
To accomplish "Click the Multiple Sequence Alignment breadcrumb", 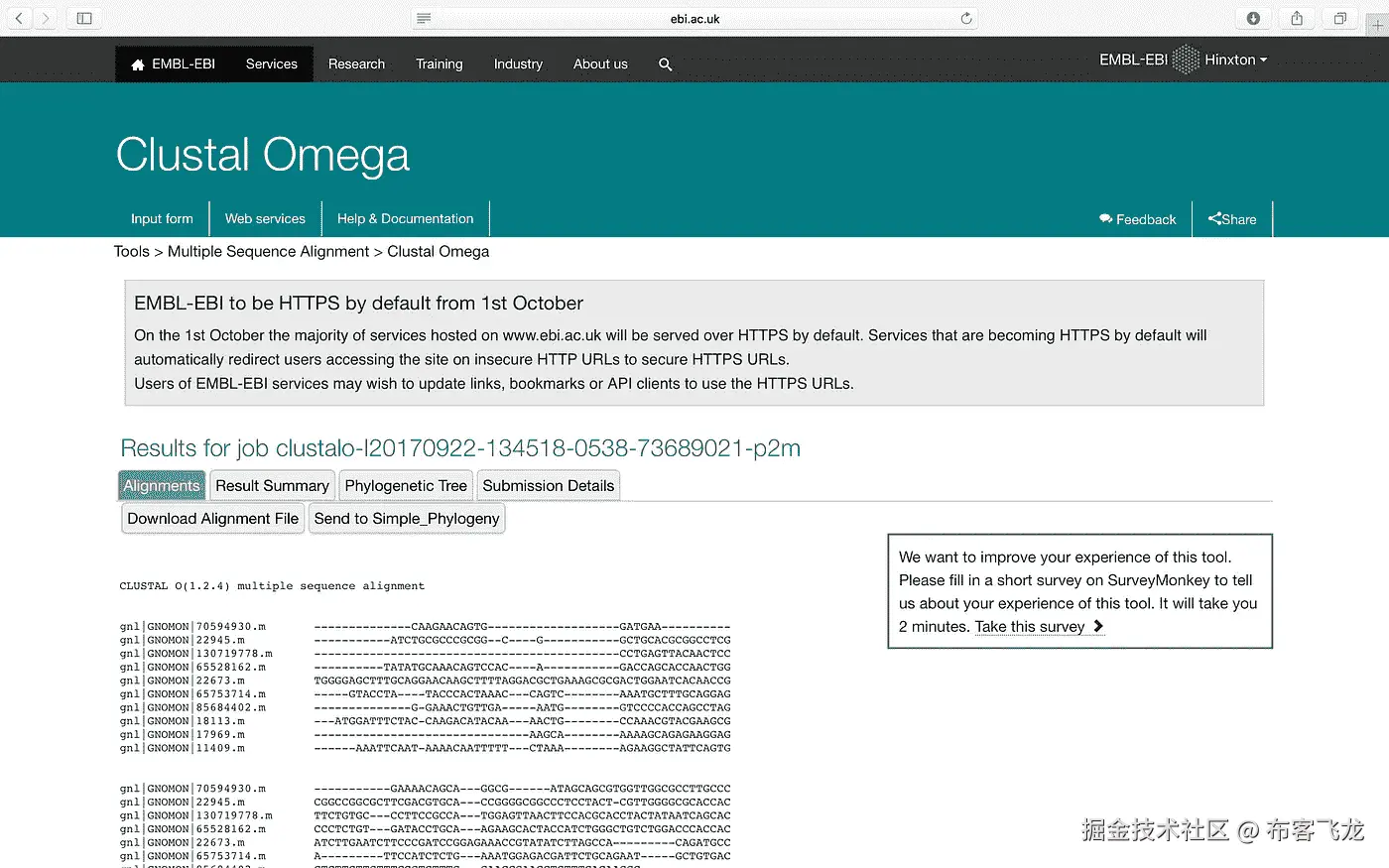I will click(268, 251).
